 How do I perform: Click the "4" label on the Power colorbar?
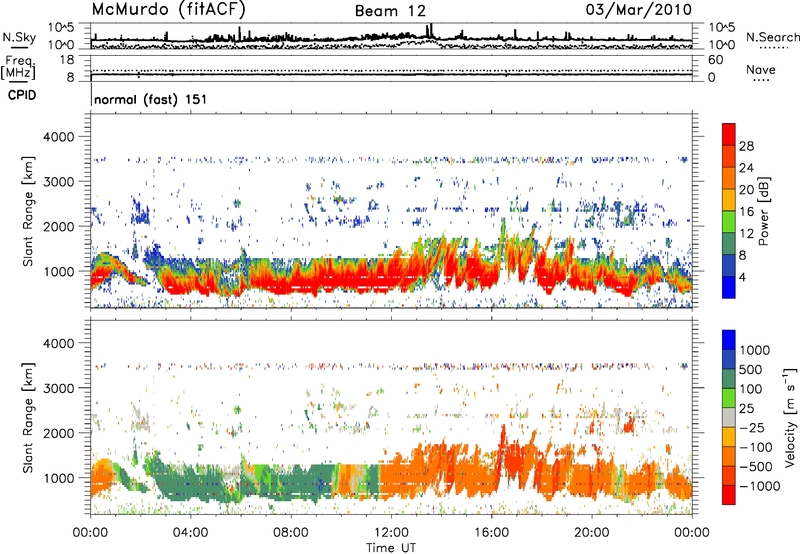[x=742, y=278]
